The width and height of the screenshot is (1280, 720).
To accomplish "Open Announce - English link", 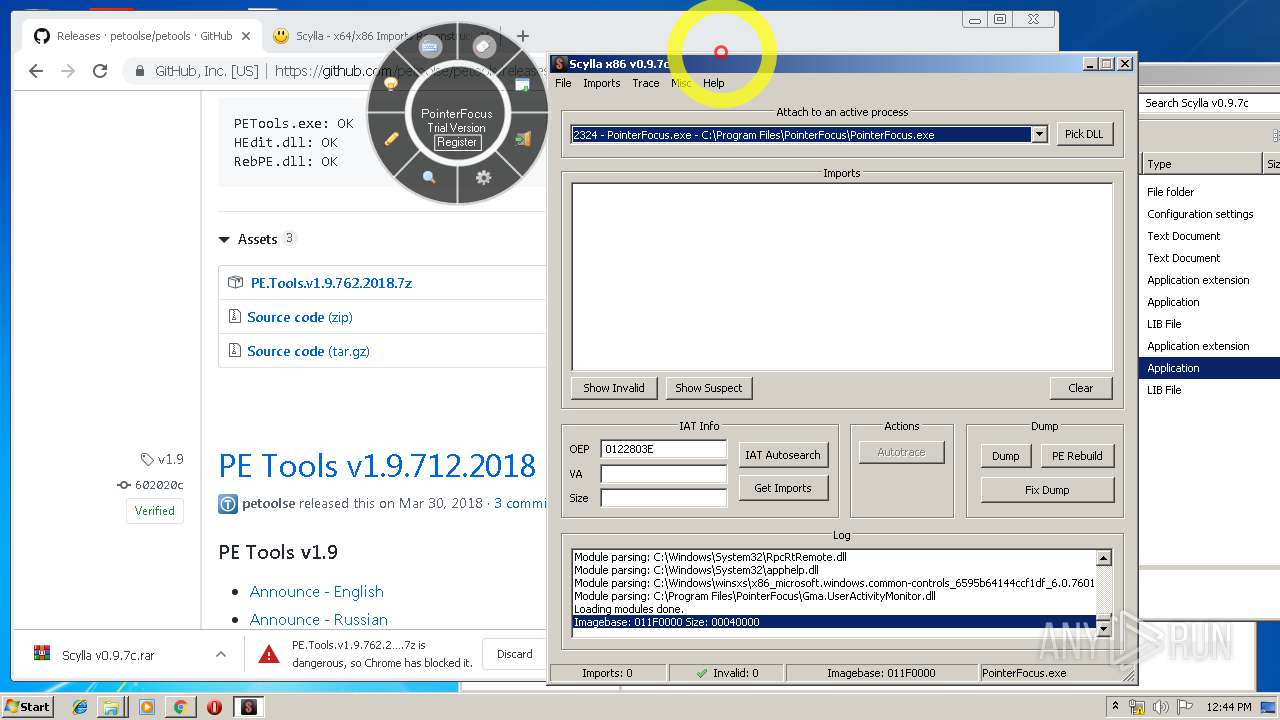I will pos(316,591).
